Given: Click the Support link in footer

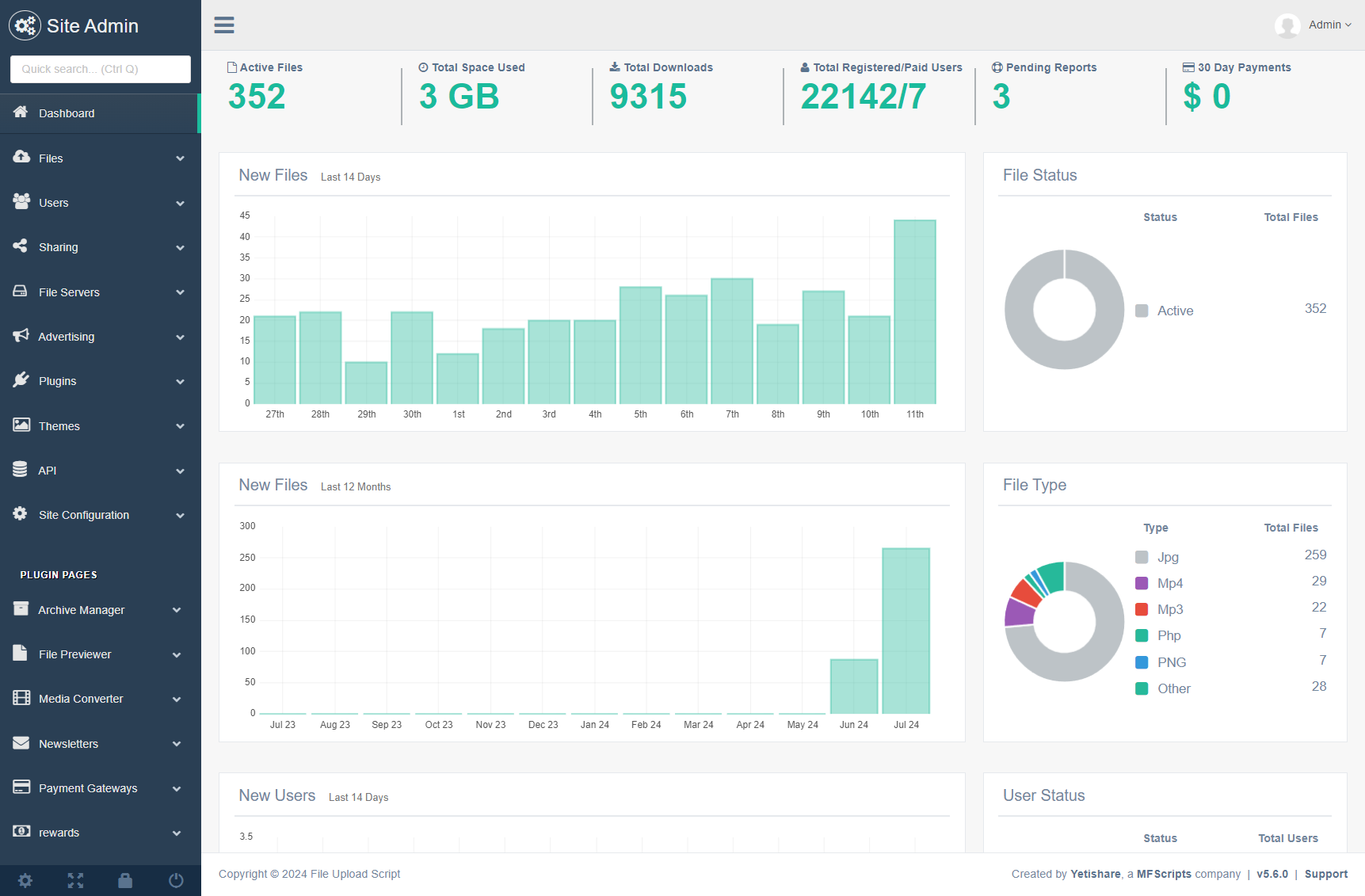Looking at the screenshot, I should pyautogui.click(x=1325, y=874).
